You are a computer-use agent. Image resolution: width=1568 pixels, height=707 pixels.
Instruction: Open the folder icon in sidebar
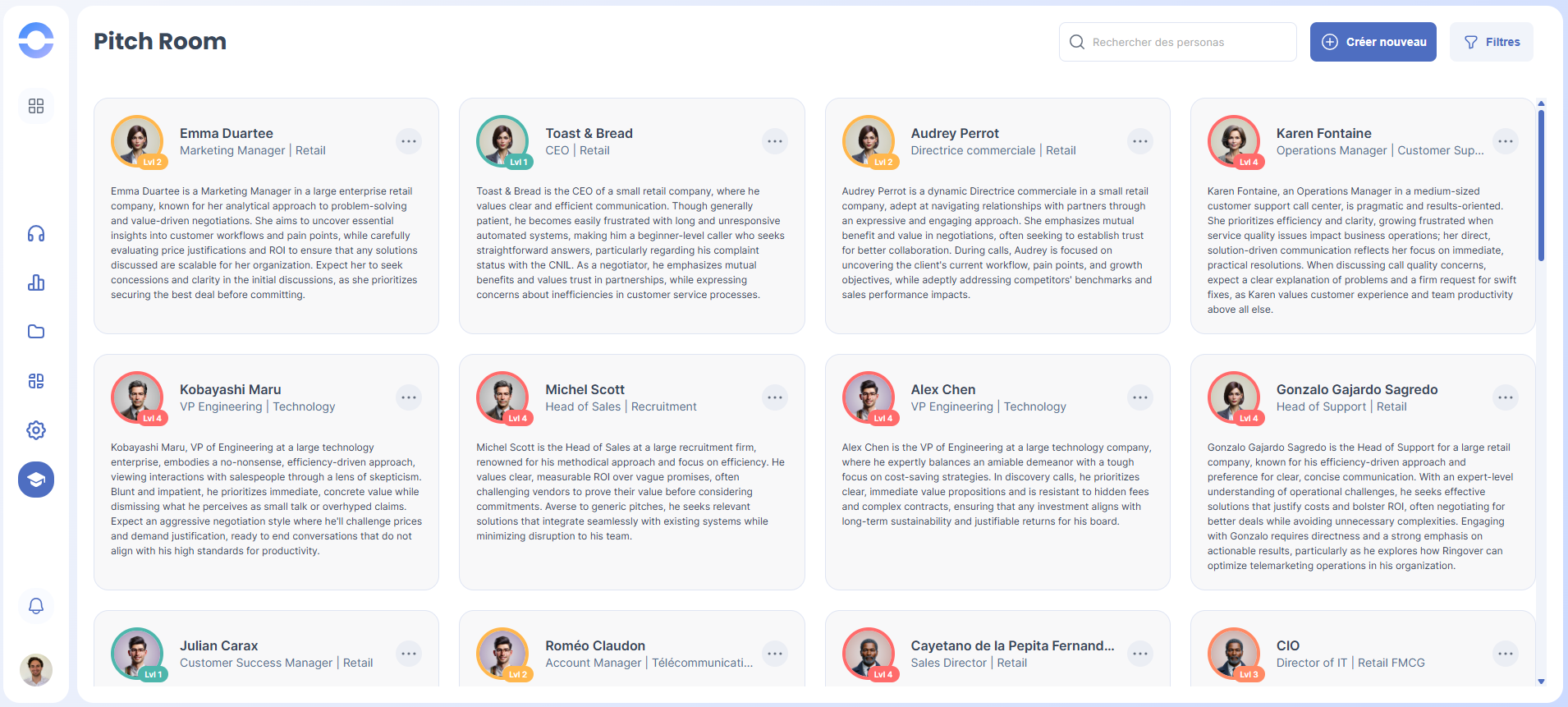point(36,332)
